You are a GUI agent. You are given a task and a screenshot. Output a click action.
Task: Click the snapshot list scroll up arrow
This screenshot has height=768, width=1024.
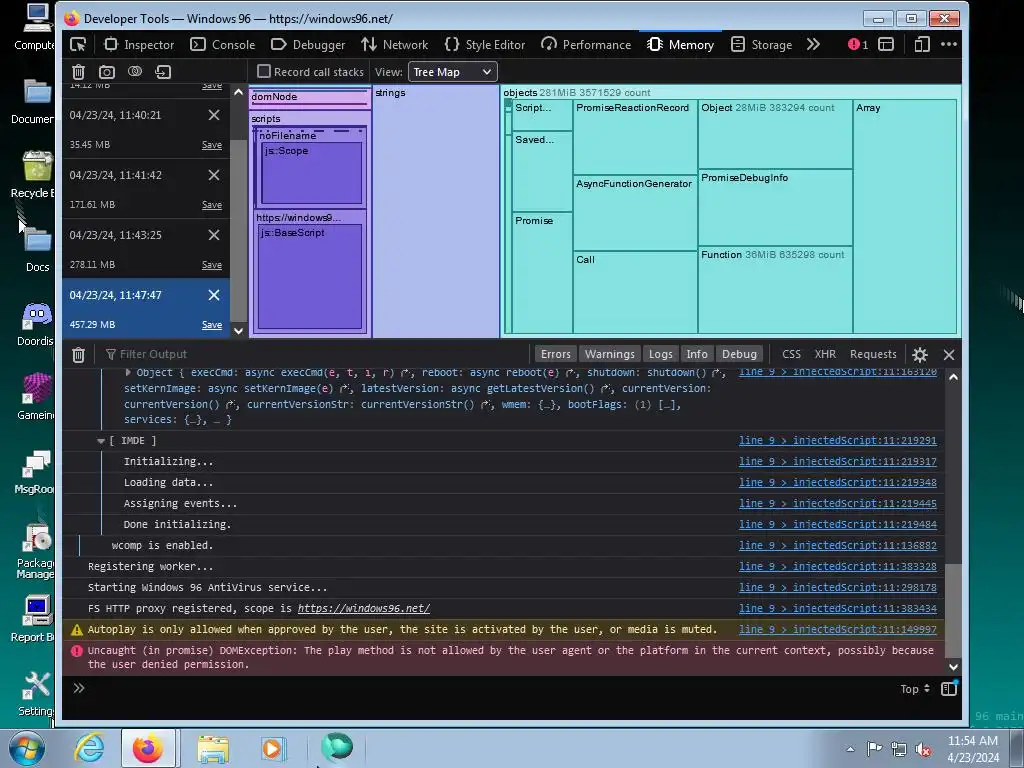(x=238, y=92)
